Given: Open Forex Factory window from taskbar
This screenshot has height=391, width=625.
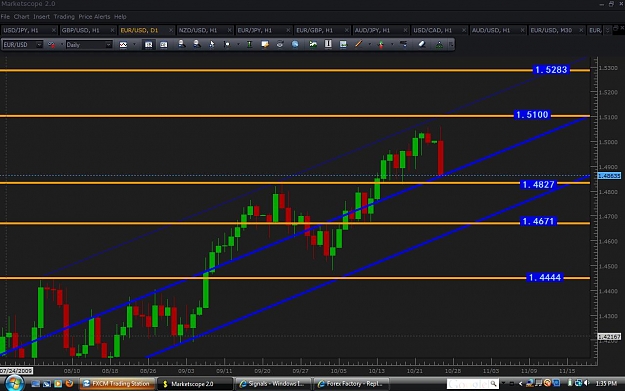Looking at the screenshot, I should 351,384.
